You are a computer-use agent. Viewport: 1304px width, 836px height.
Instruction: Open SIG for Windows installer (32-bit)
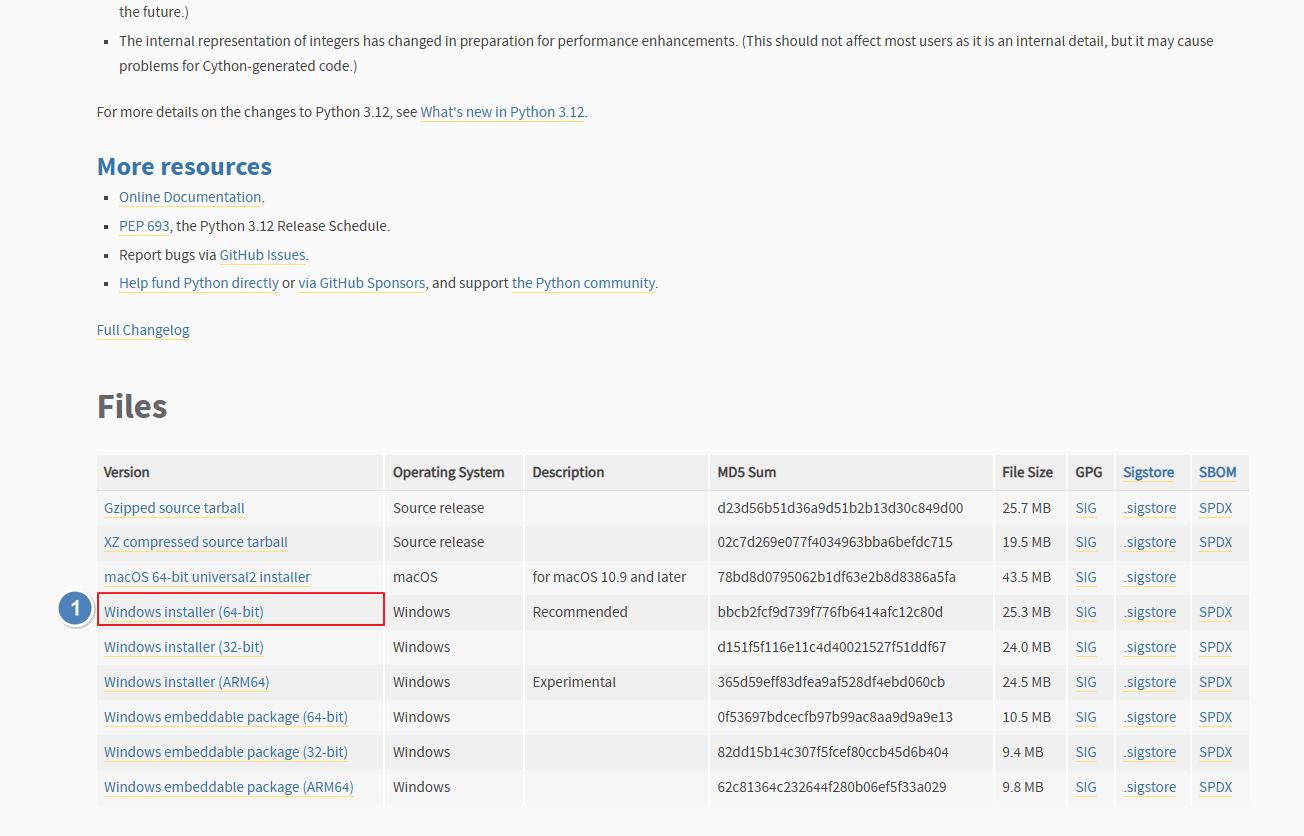point(1086,647)
